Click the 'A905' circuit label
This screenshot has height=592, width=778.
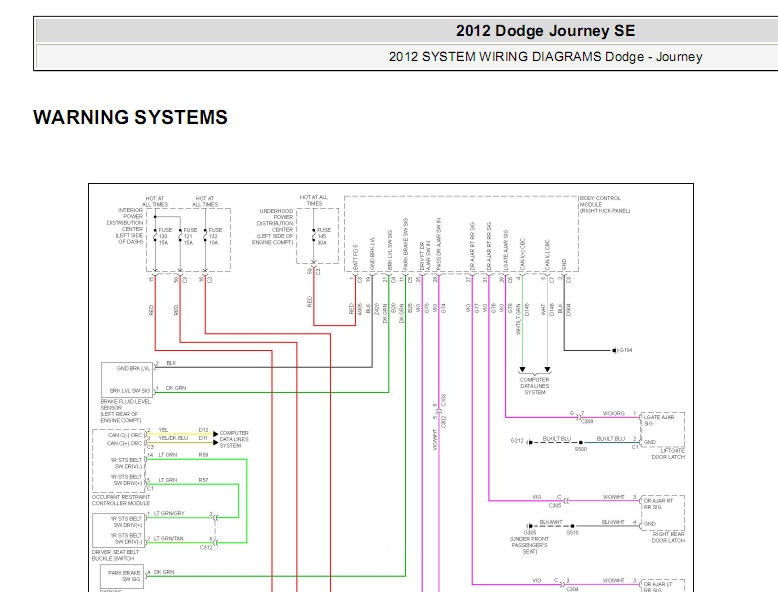click(x=360, y=309)
